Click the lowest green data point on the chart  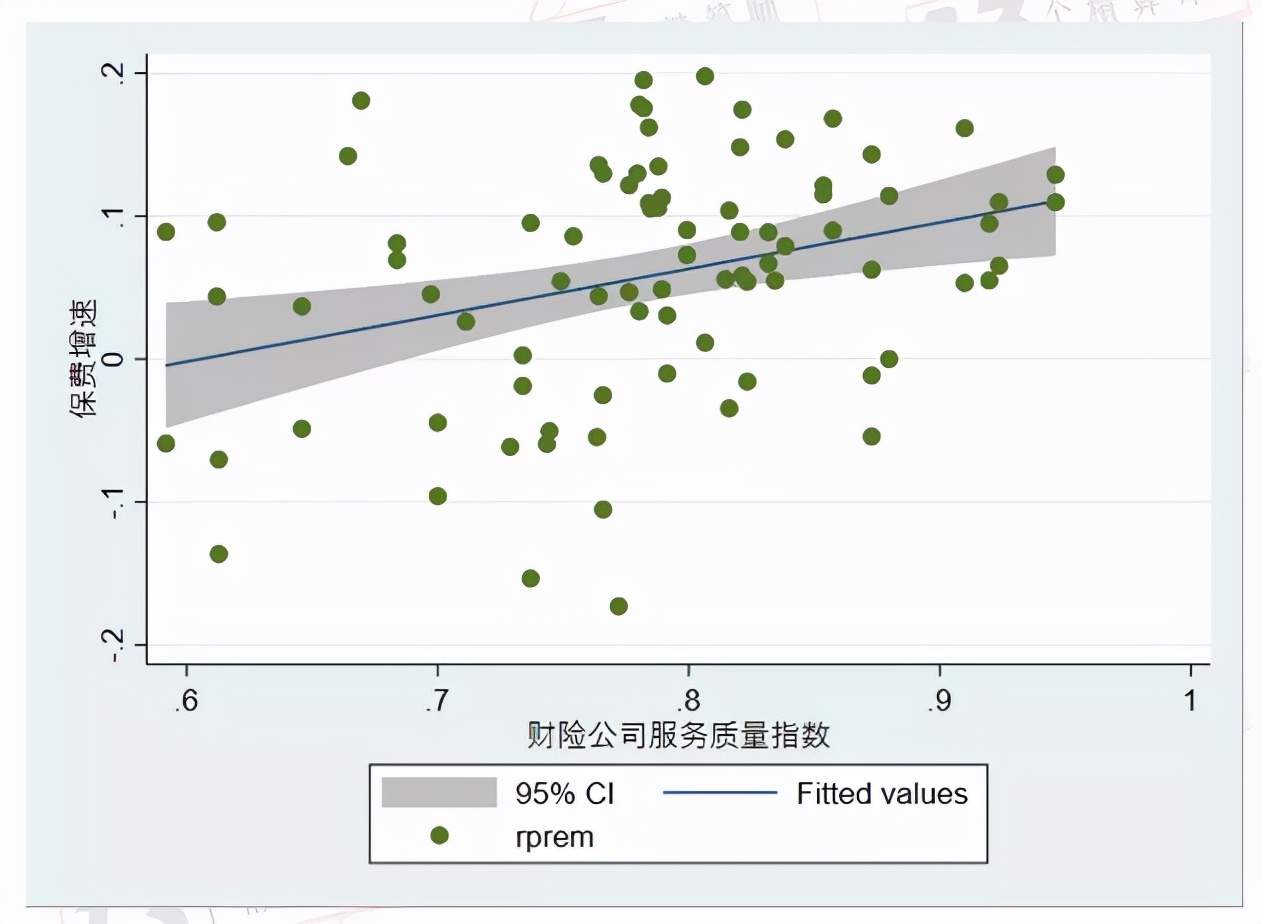pos(619,606)
